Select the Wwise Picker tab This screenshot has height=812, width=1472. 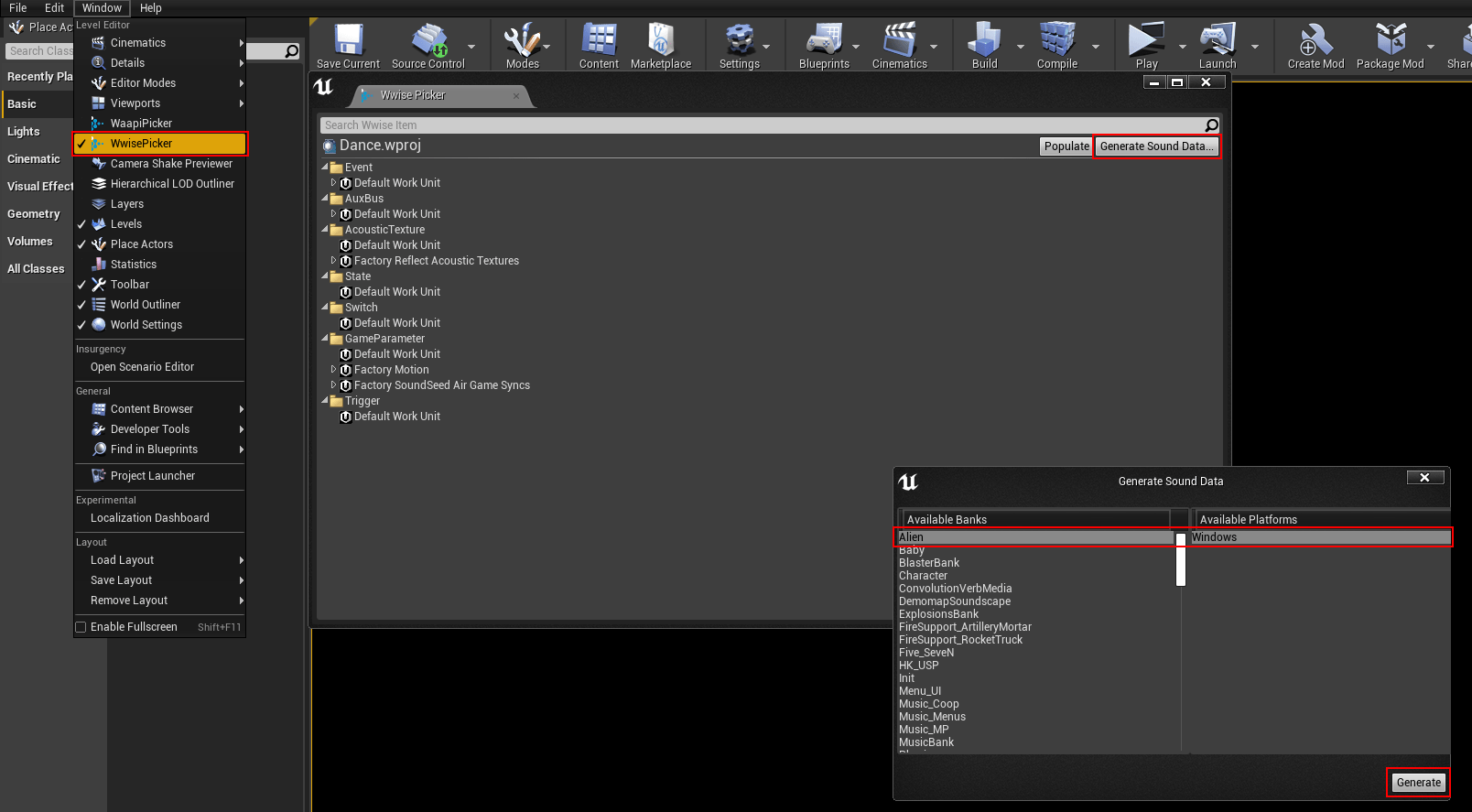(439, 95)
